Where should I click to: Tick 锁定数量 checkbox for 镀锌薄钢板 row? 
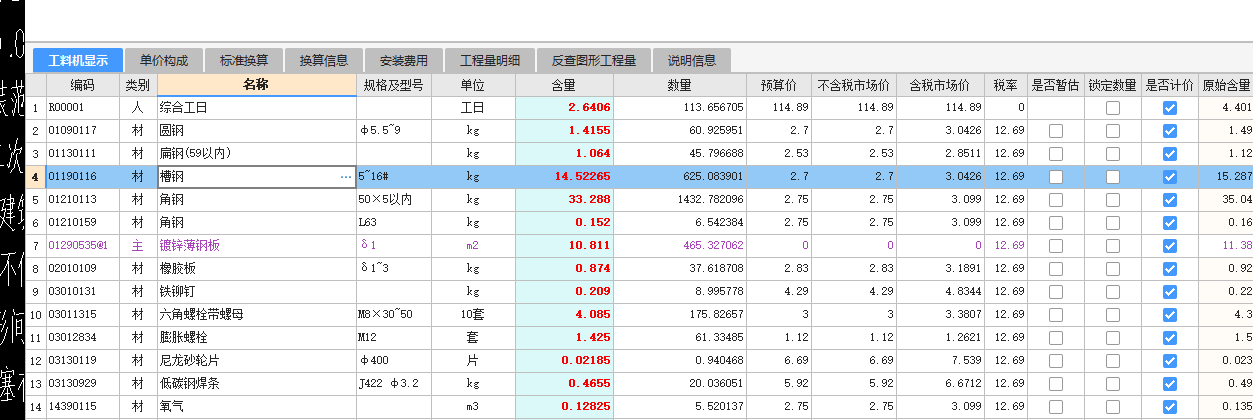(x=1113, y=245)
